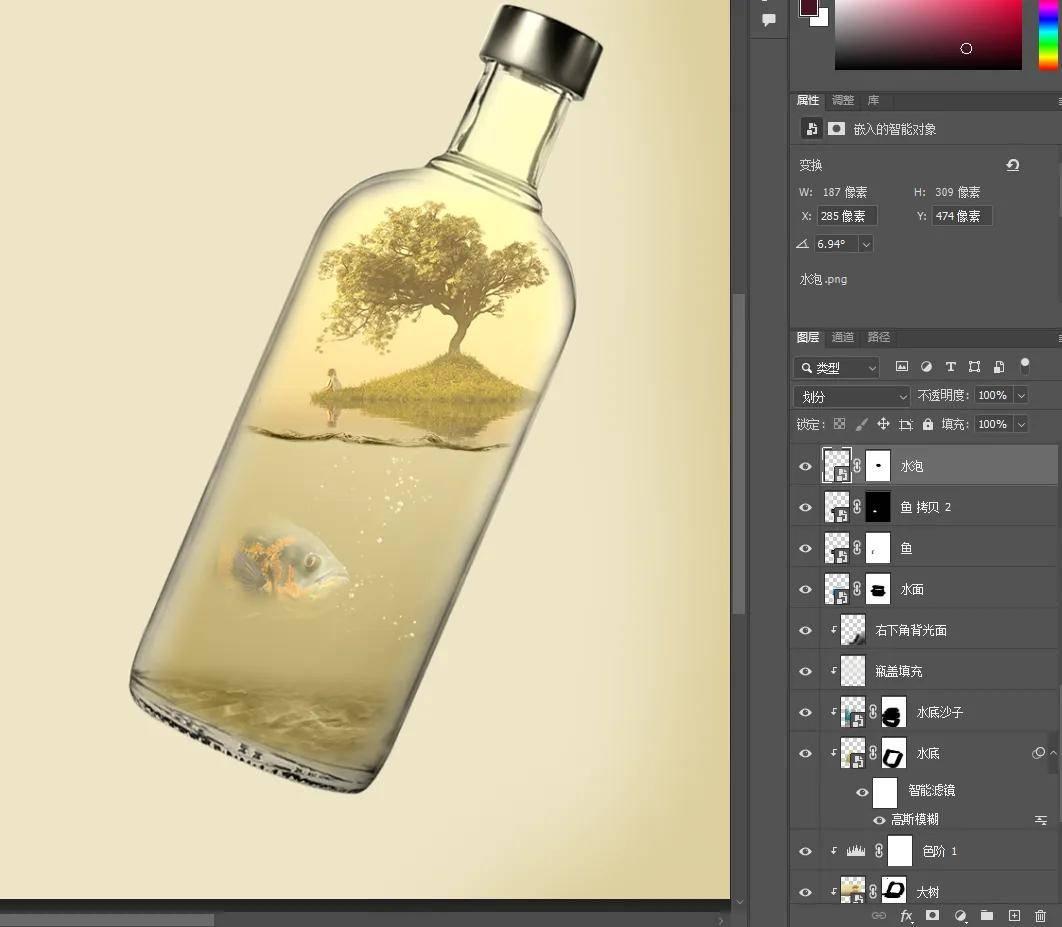Hide the 鱼 layer
The height and width of the screenshot is (927, 1062).
pos(805,548)
